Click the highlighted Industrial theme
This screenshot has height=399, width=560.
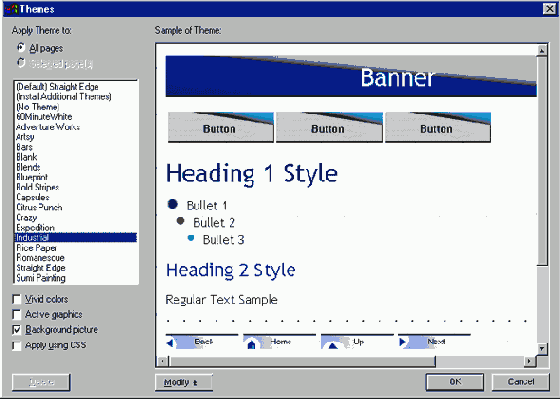pos(76,238)
